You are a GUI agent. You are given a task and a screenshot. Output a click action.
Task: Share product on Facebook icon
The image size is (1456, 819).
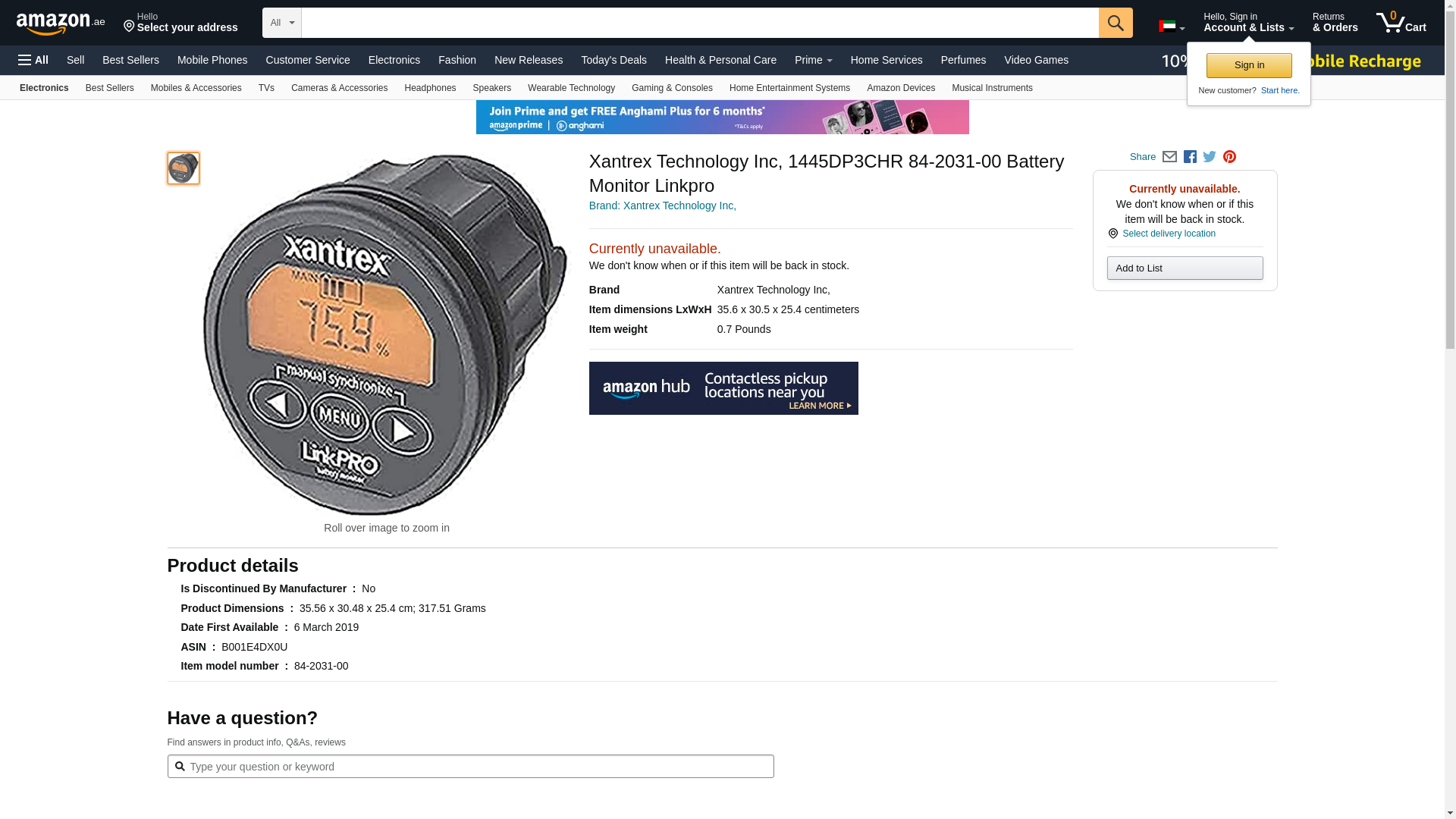pos(1190,157)
